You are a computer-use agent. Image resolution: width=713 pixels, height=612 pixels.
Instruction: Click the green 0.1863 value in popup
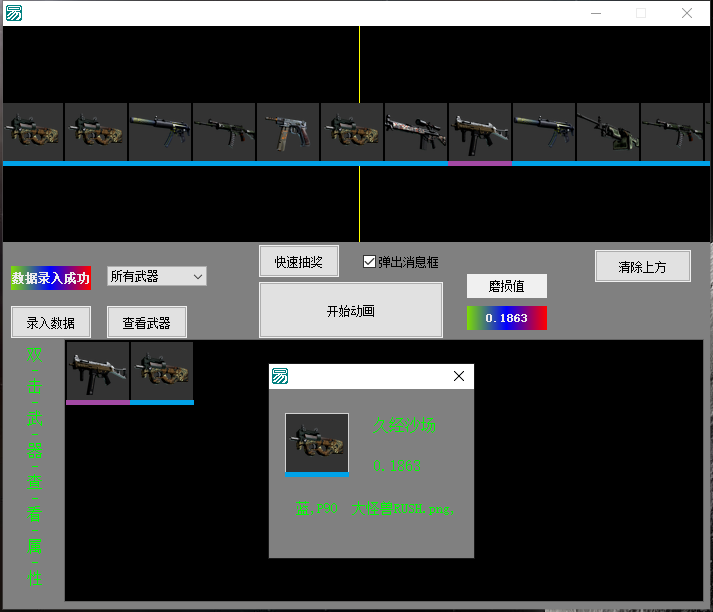point(397,466)
